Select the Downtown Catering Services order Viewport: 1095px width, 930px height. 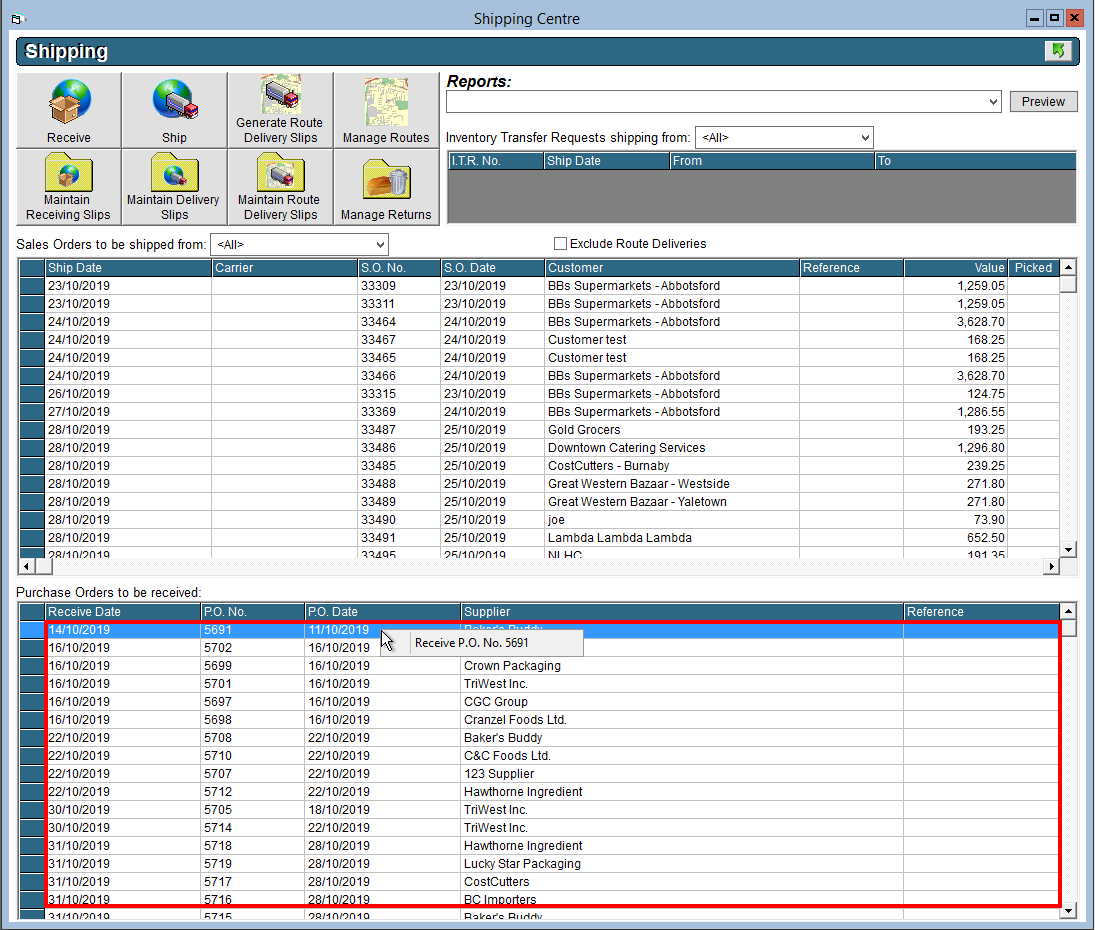coord(539,448)
